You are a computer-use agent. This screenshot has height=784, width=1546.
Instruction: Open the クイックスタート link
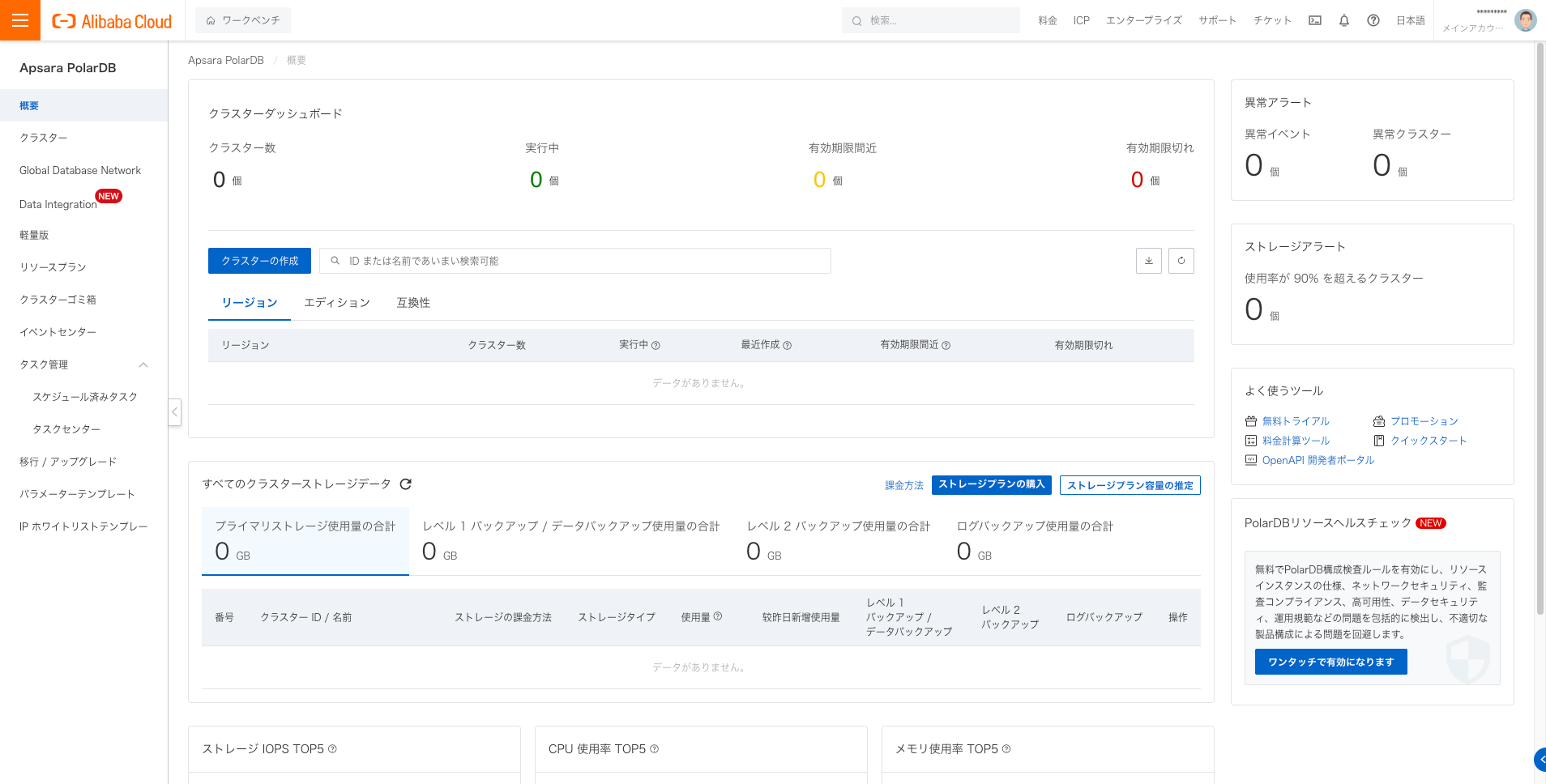1429,441
